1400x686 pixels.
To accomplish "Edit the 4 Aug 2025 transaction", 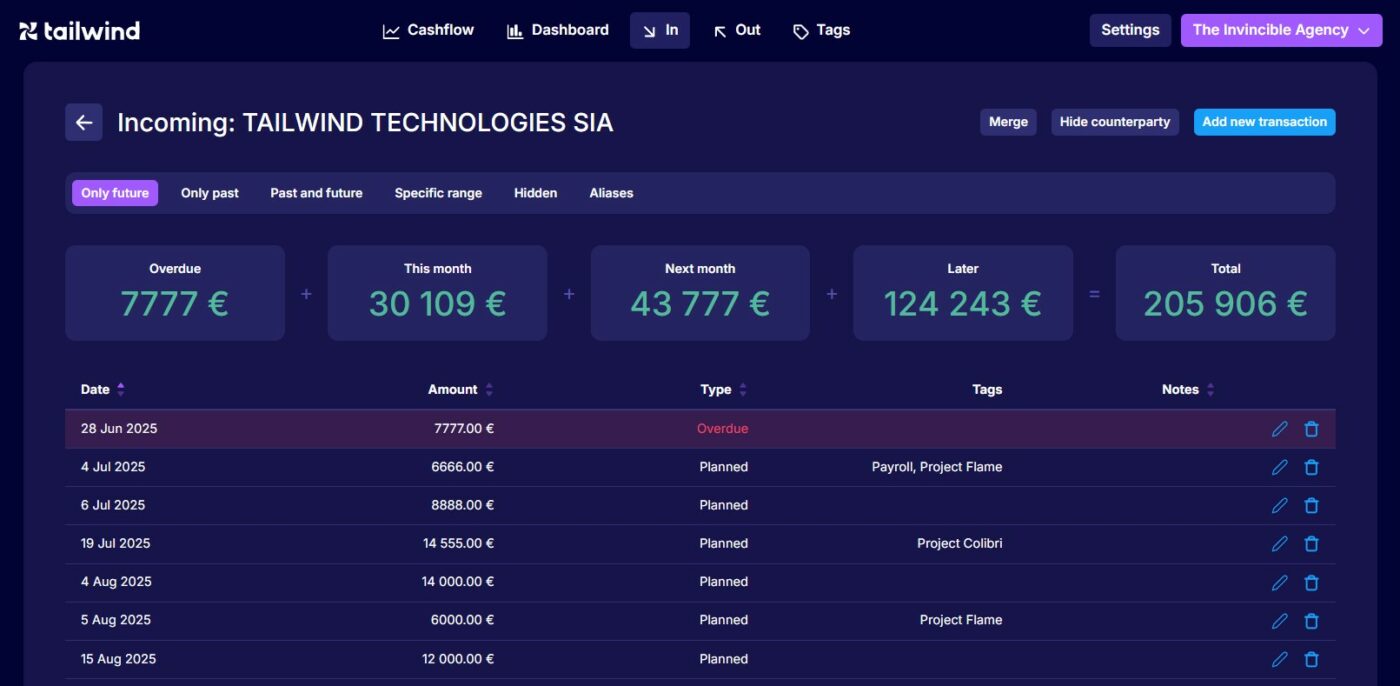I will click(x=1279, y=582).
